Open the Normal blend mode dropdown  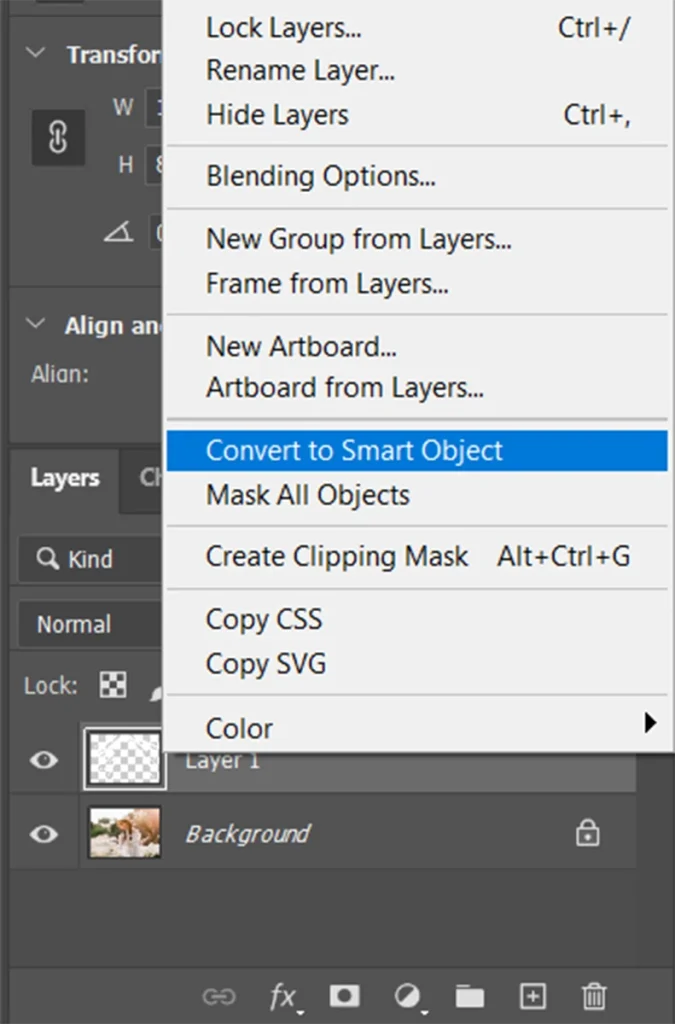[90, 624]
